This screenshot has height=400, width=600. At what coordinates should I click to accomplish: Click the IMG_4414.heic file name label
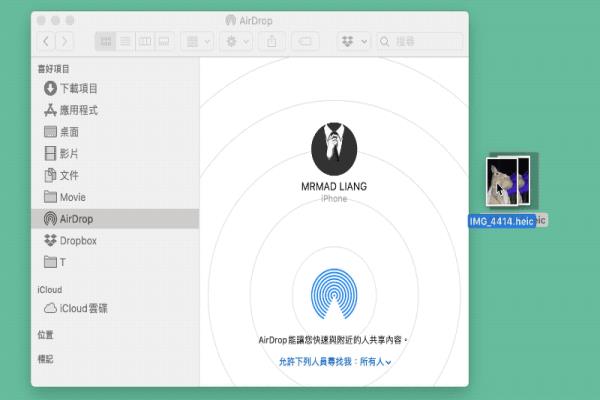(x=501, y=221)
